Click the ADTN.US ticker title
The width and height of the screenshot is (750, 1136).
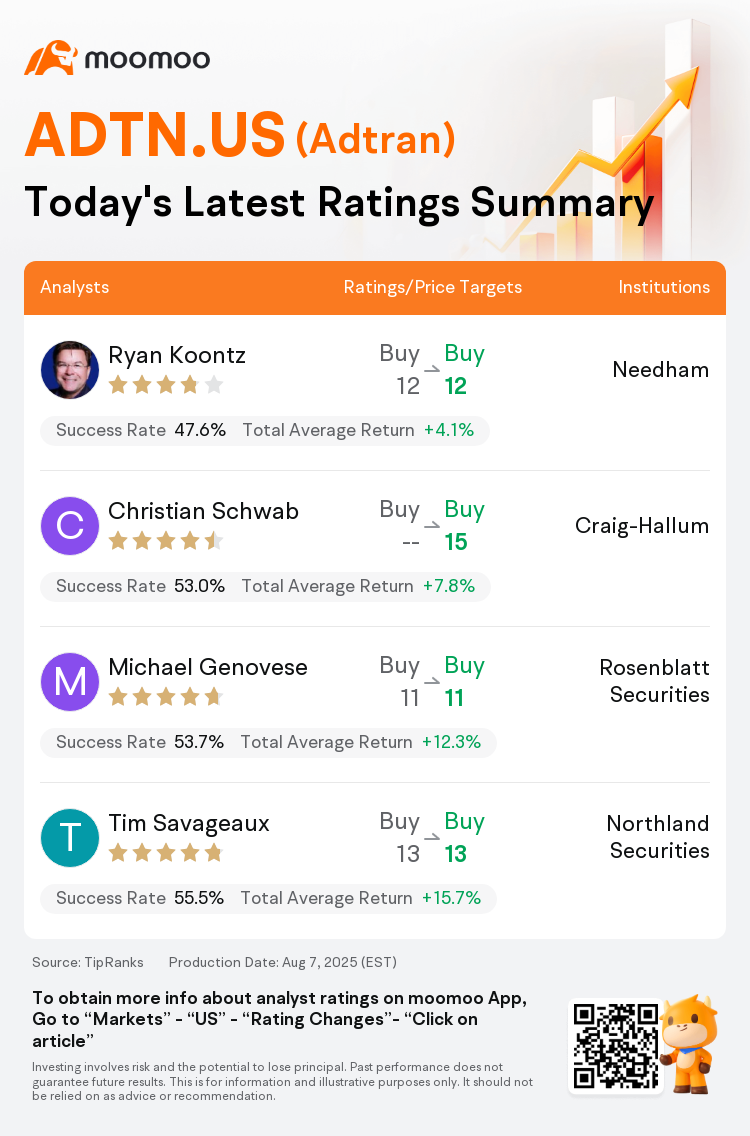click(154, 135)
